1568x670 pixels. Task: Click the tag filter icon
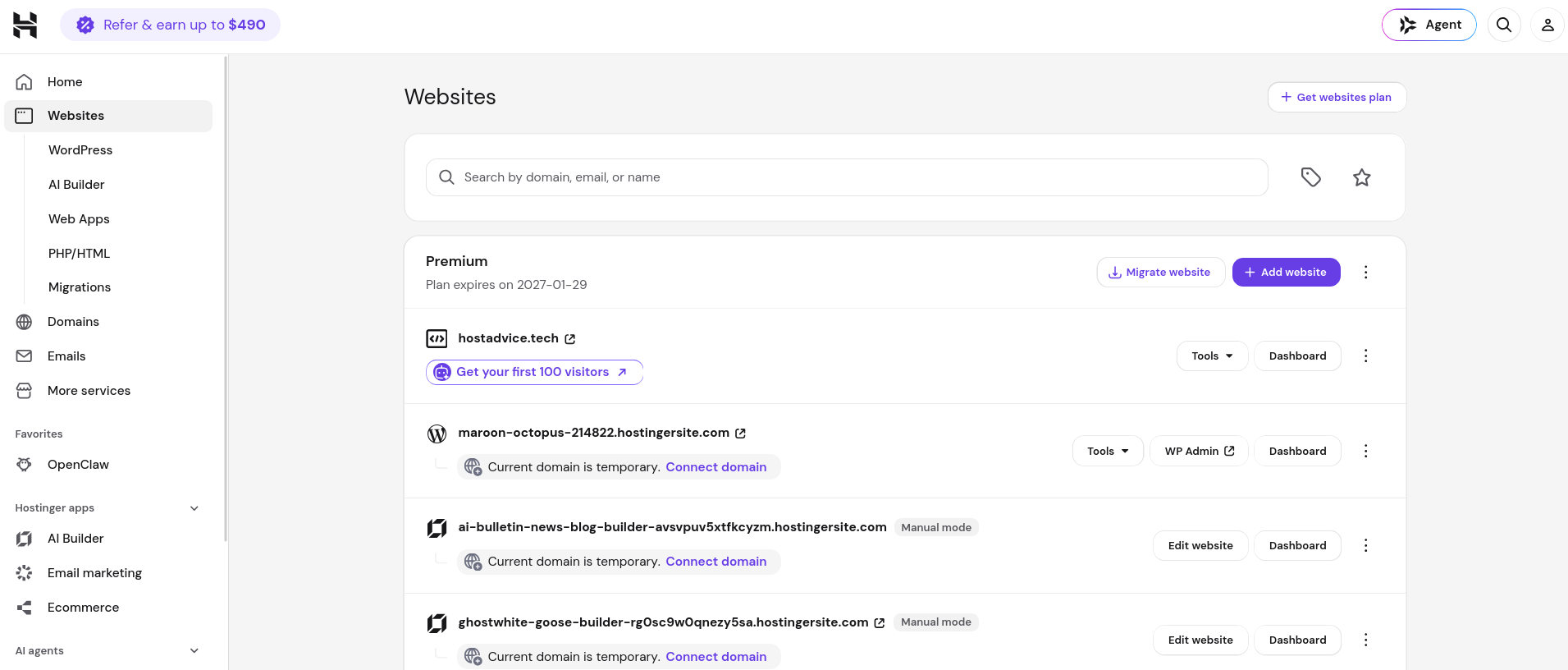coord(1311,177)
